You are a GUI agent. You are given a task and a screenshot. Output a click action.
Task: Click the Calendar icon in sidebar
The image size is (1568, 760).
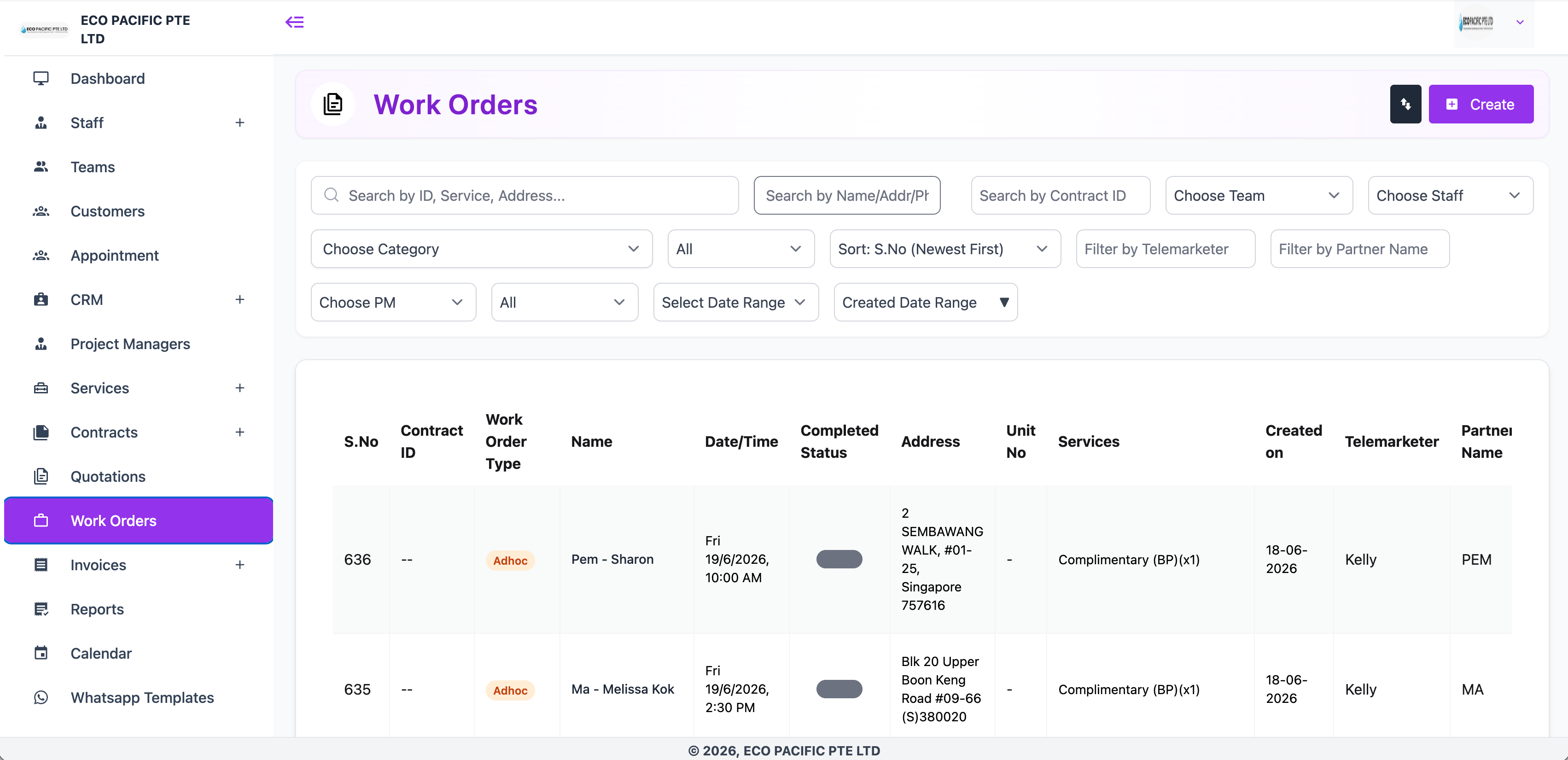point(41,653)
